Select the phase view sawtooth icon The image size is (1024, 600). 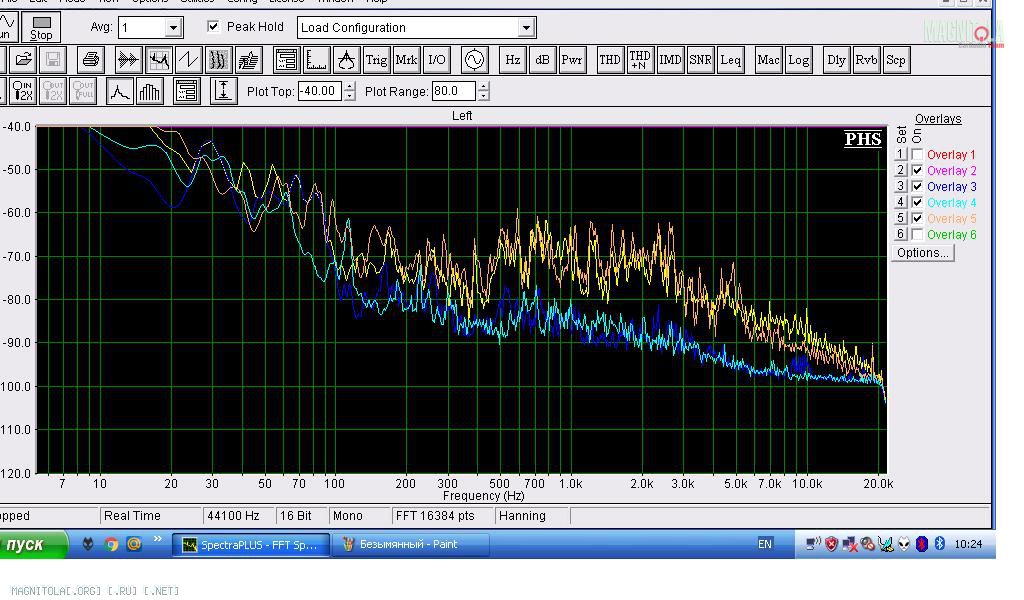[189, 60]
